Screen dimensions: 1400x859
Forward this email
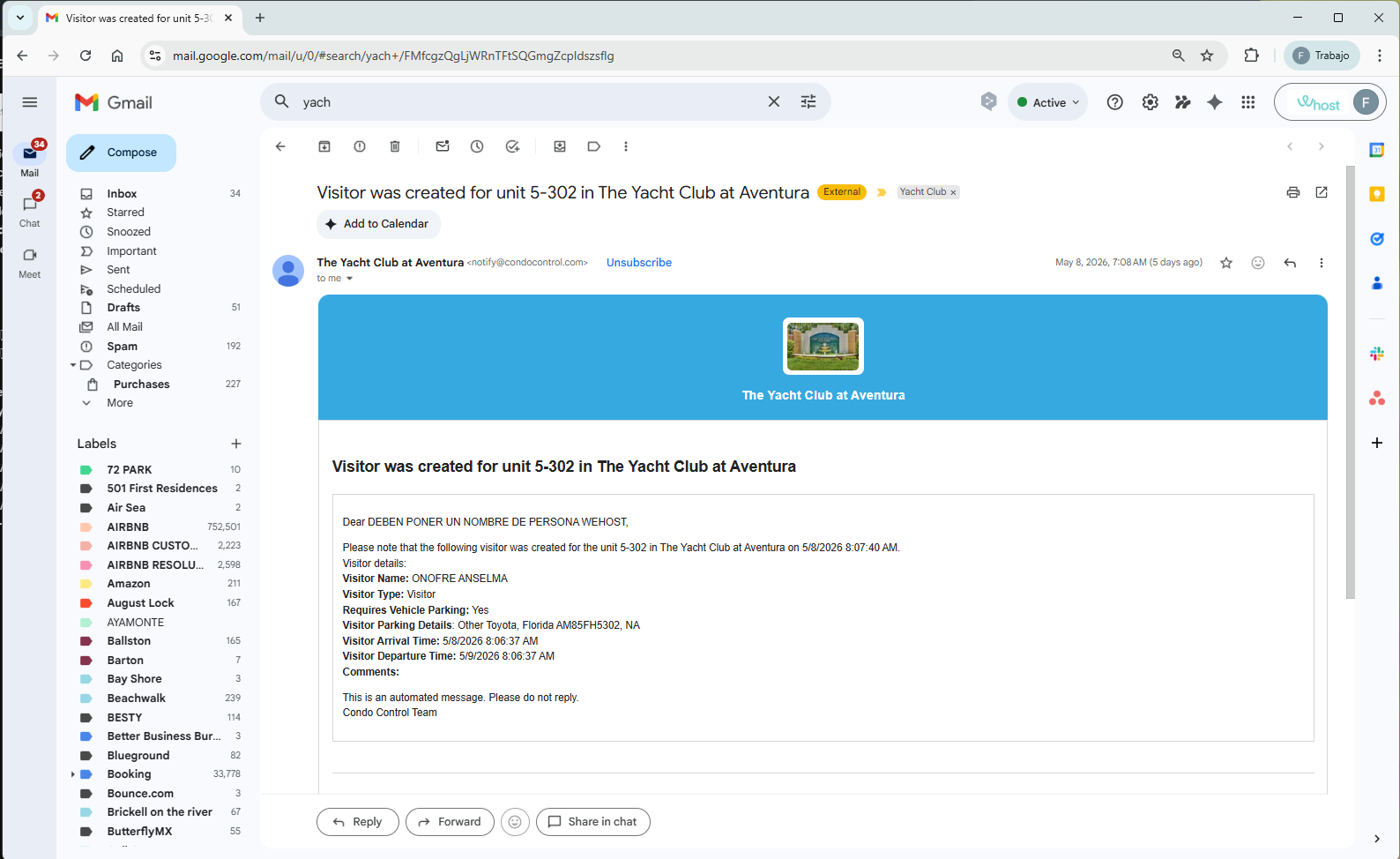coord(450,822)
